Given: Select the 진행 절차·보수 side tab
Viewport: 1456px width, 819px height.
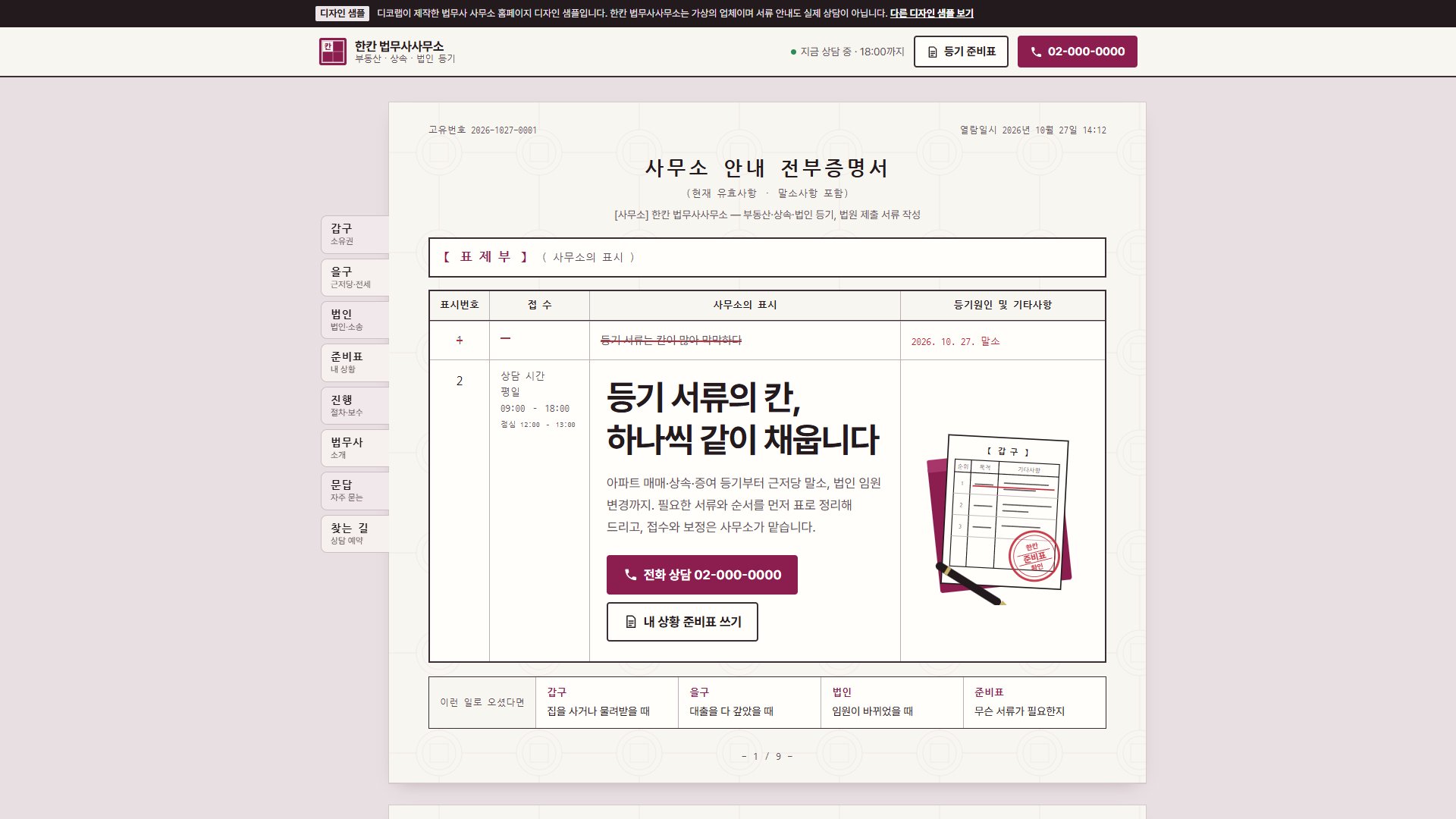Looking at the screenshot, I should click(x=355, y=406).
